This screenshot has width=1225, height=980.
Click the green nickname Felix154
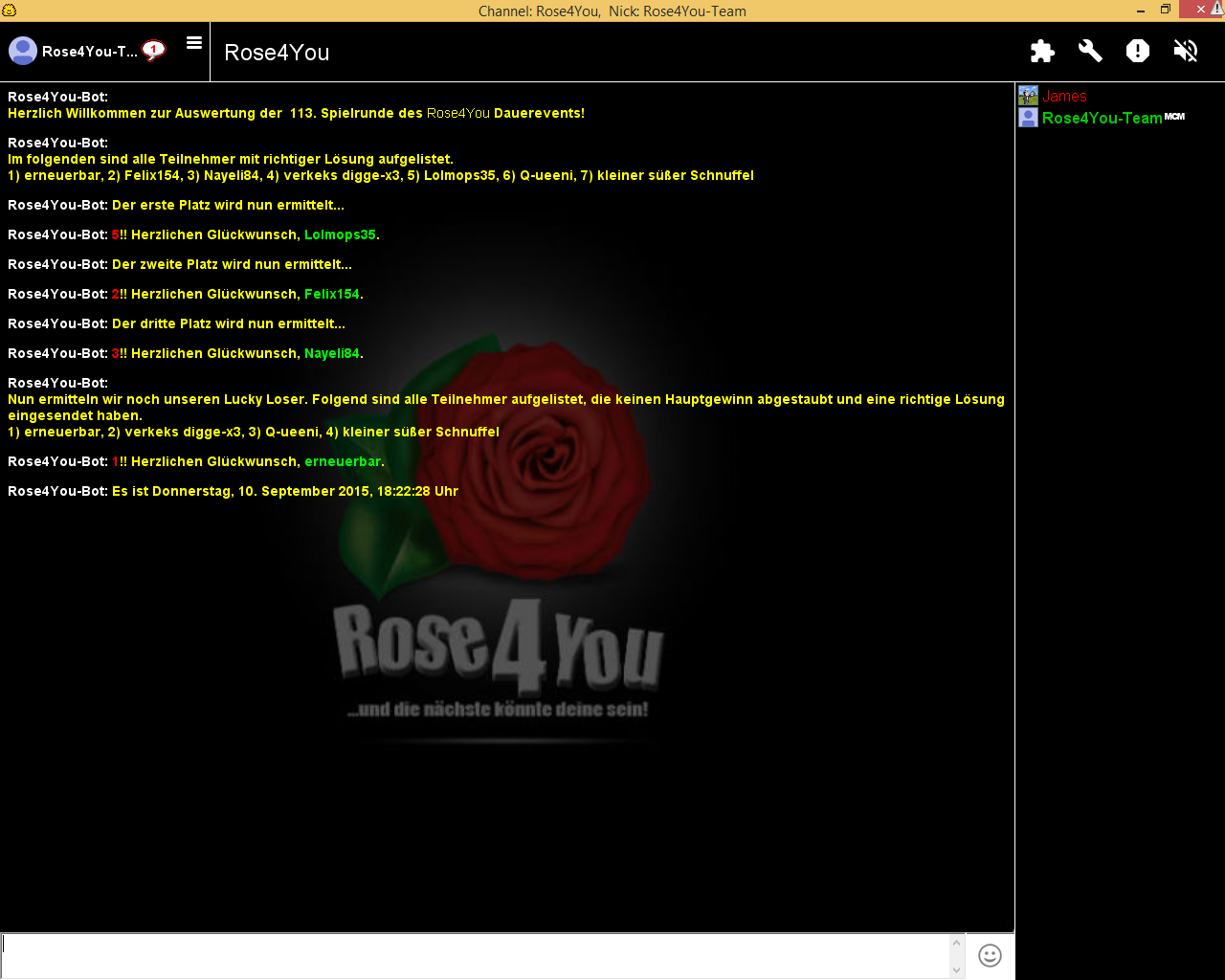(x=331, y=294)
